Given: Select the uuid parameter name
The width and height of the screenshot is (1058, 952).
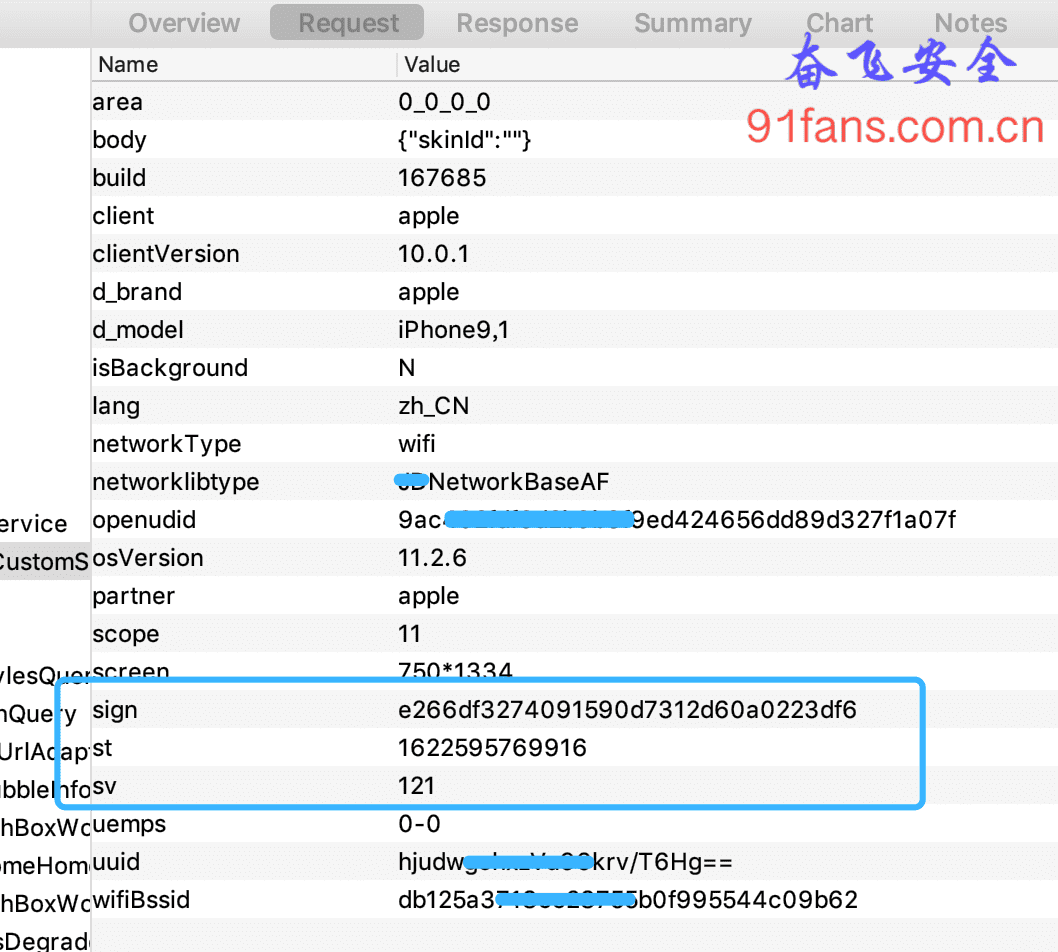Looking at the screenshot, I should [x=116, y=862].
